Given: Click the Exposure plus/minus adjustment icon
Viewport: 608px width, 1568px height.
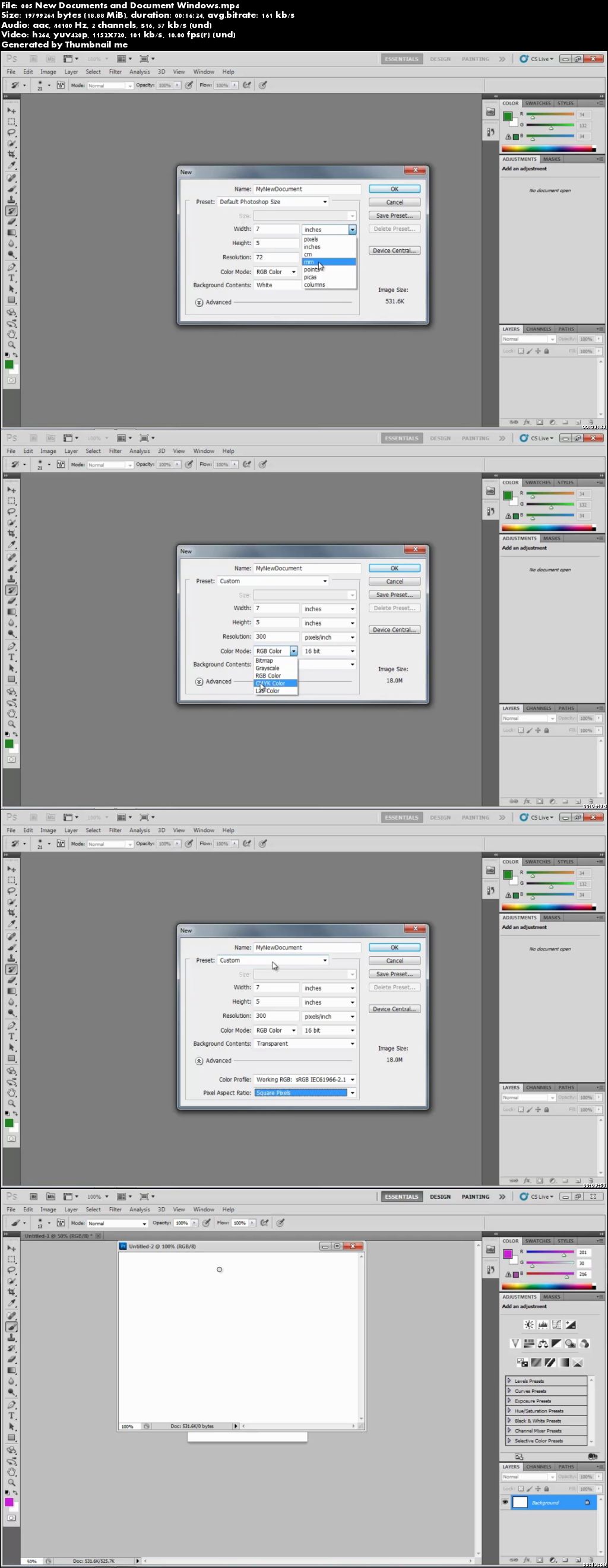Looking at the screenshot, I should 571,1325.
